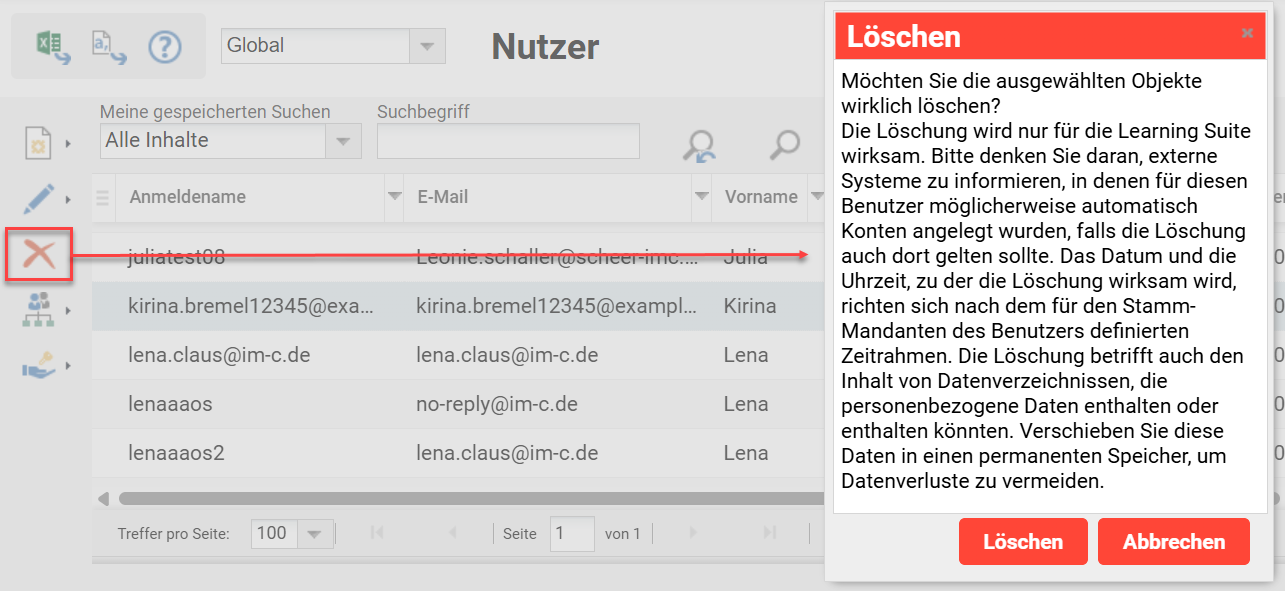Go to next page arrow

click(x=692, y=533)
